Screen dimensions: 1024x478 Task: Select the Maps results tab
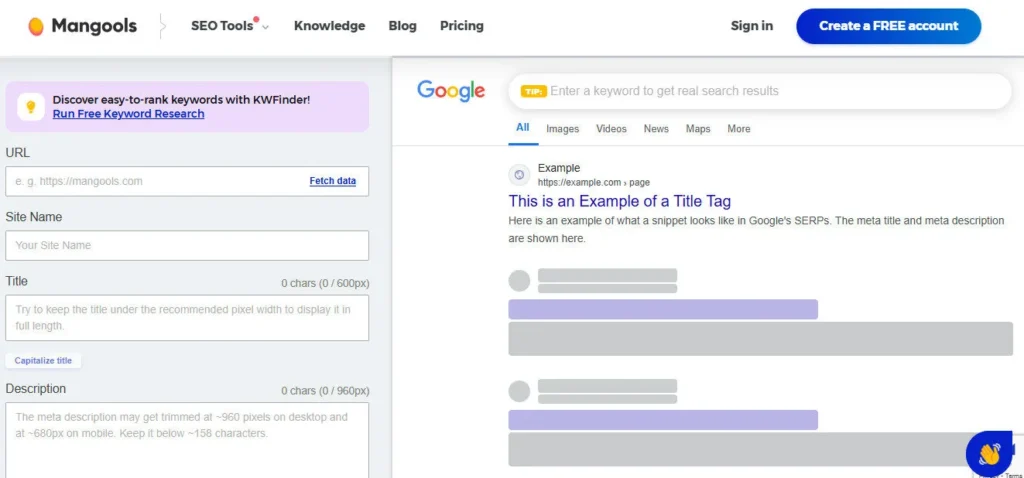point(698,129)
